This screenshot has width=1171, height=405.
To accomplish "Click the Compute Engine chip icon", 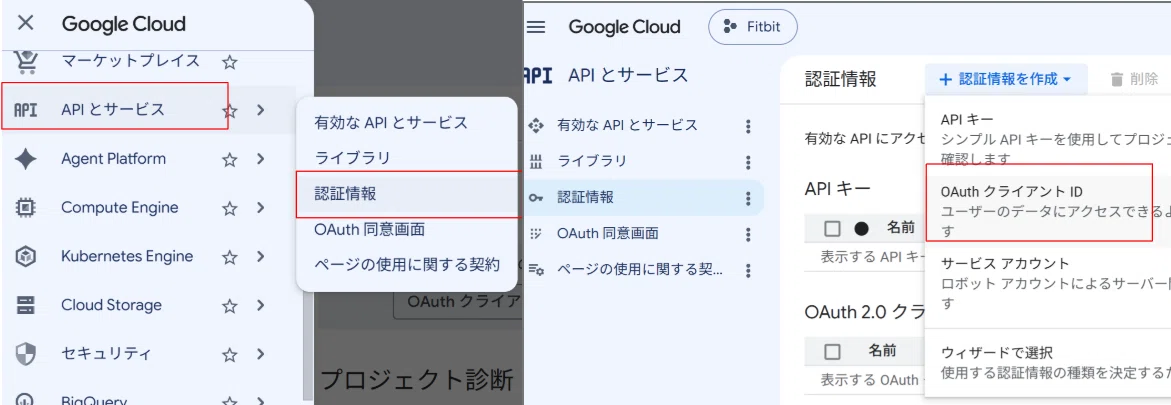I will [25, 208].
